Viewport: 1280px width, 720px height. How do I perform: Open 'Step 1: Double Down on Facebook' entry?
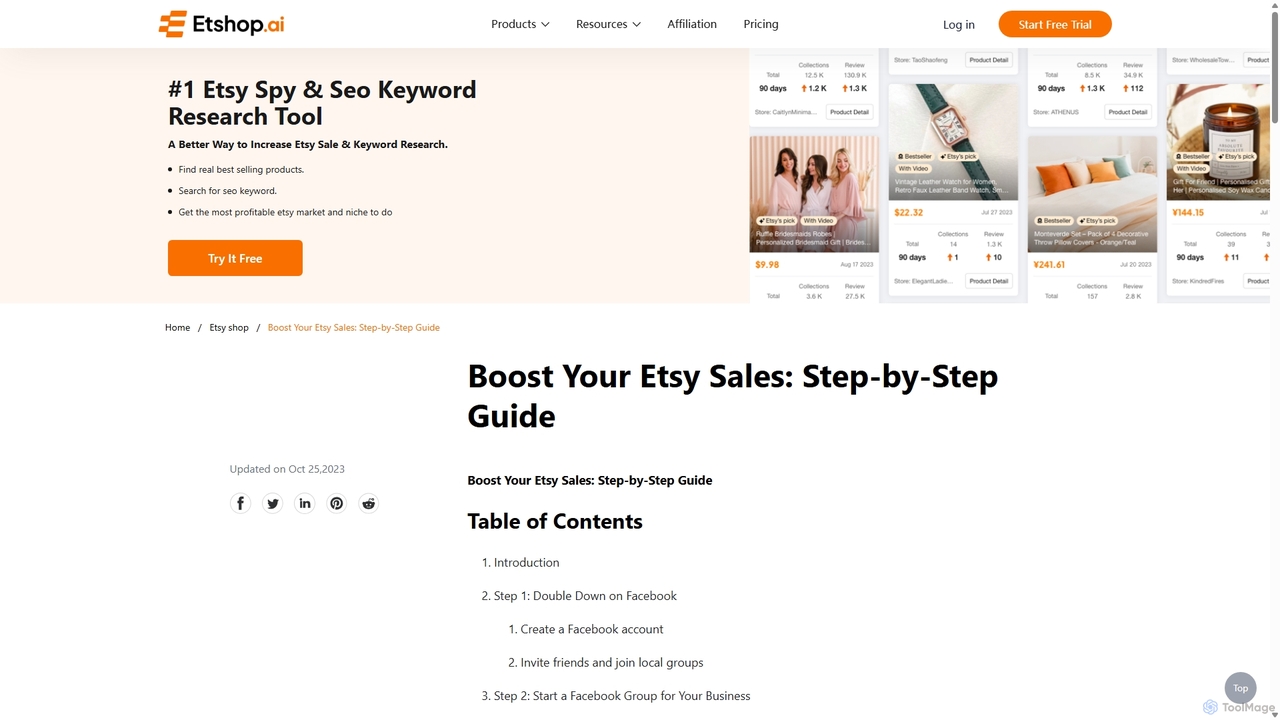click(x=585, y=596)
